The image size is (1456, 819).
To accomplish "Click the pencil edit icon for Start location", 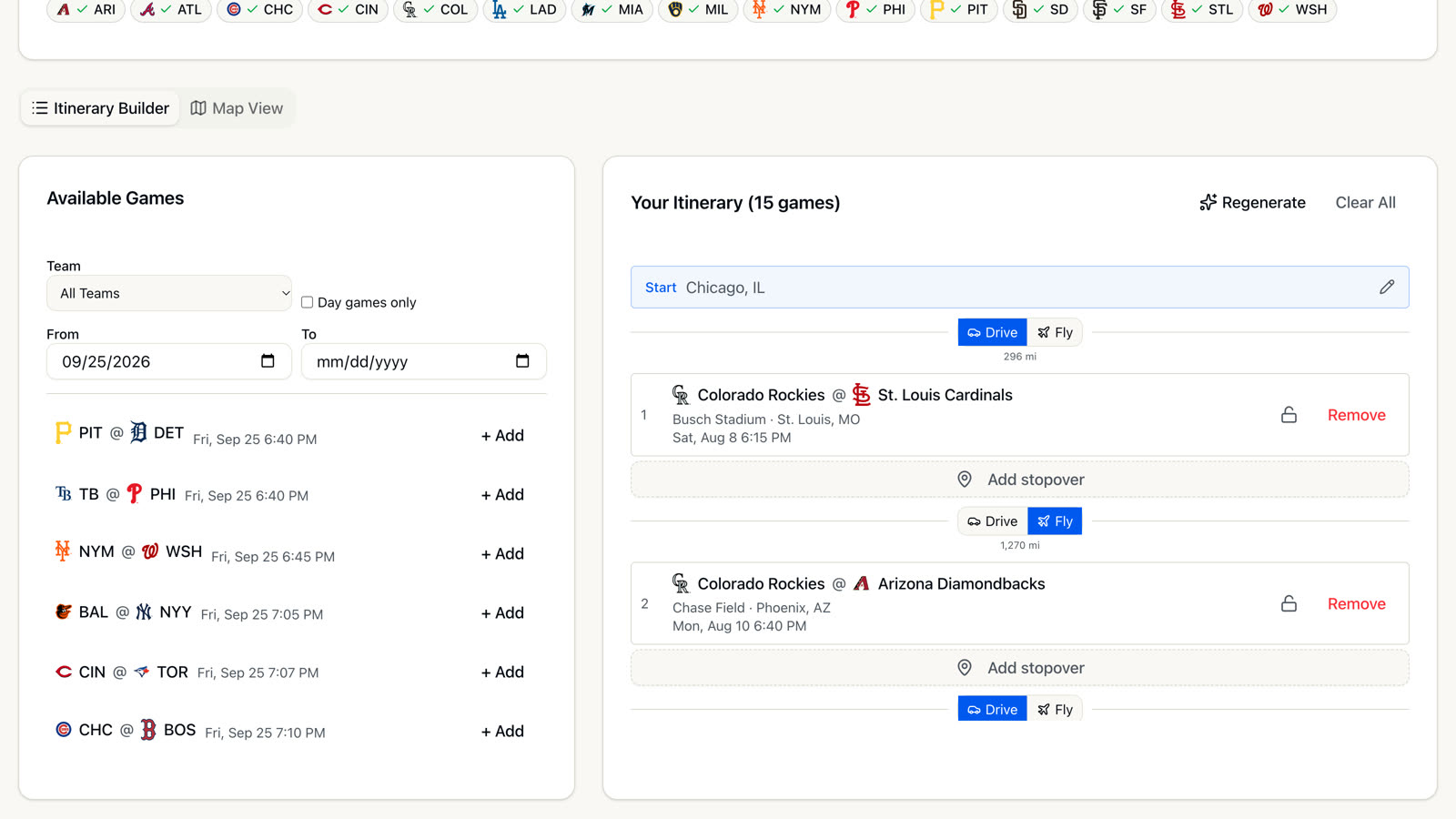I will pos(1387,287).
